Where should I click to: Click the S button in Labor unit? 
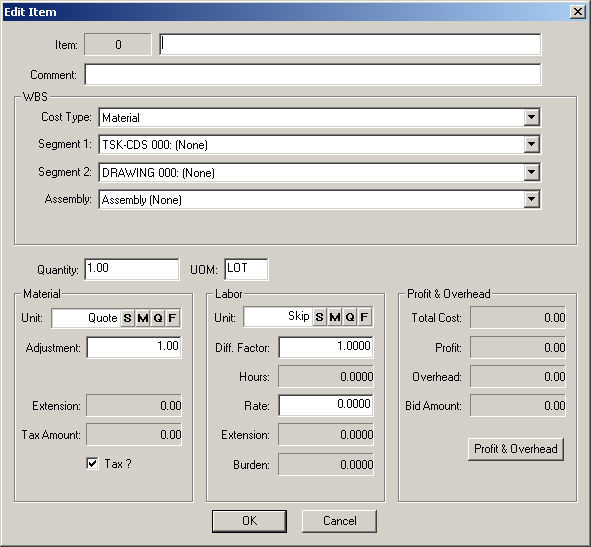(x=320, y=317)
